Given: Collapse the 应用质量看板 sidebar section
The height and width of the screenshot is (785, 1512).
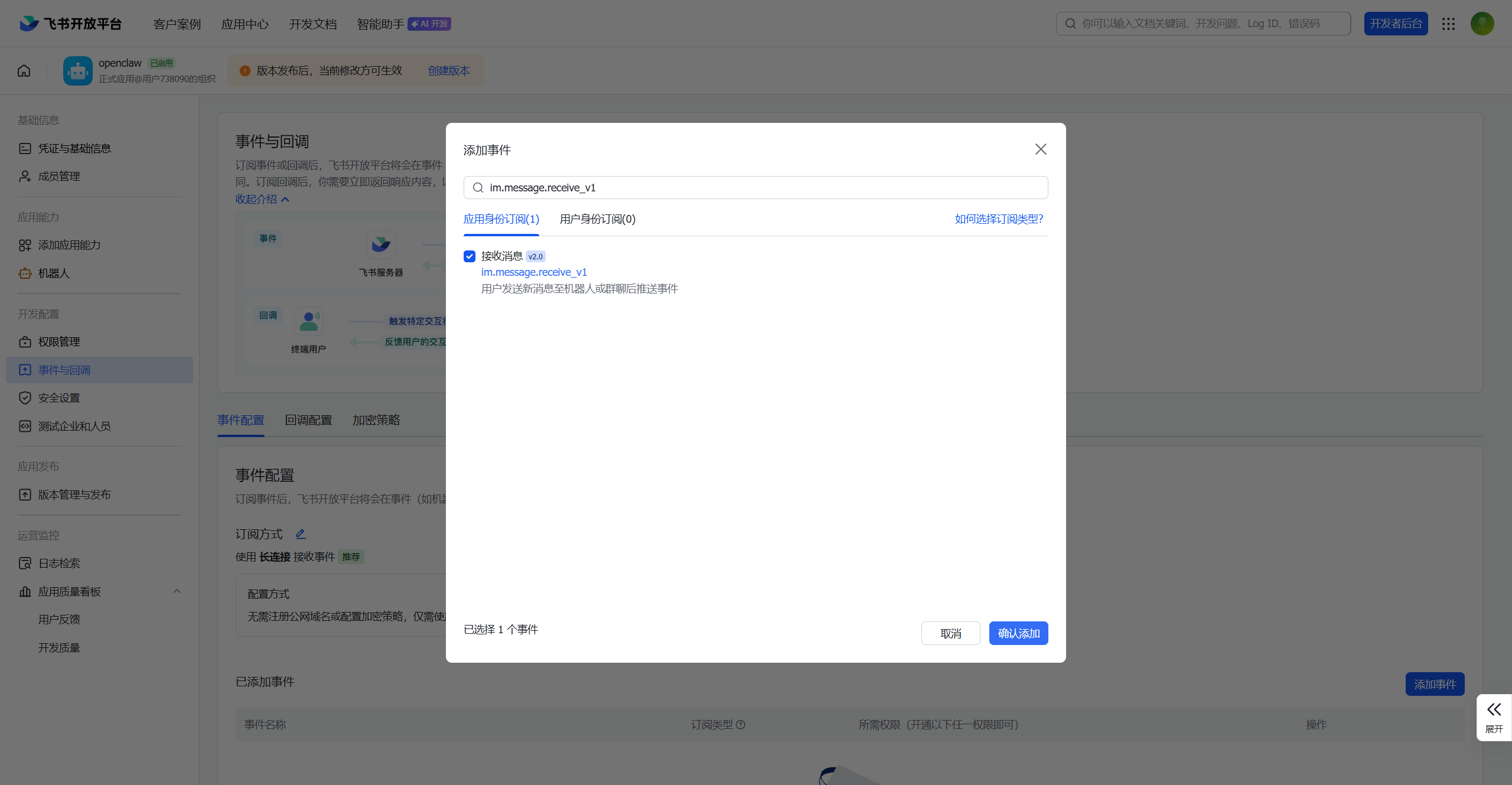Looking at the screenshot, I should click(x=177, y=591).
